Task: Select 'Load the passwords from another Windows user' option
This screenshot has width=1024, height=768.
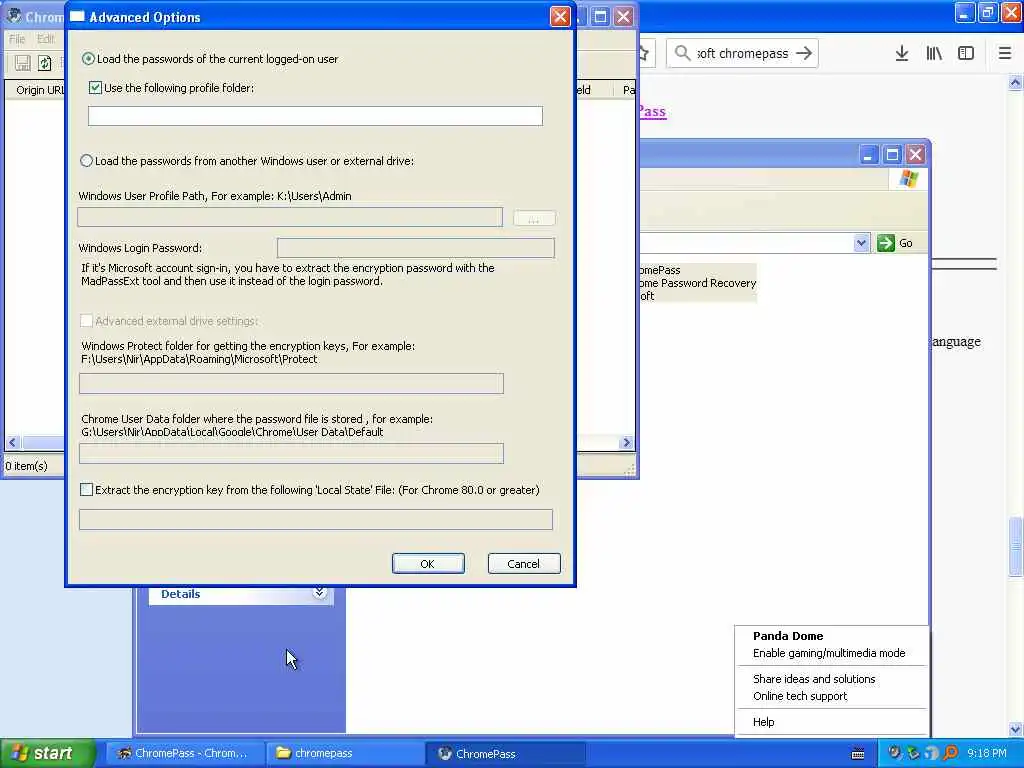Action: click(86, 161)
